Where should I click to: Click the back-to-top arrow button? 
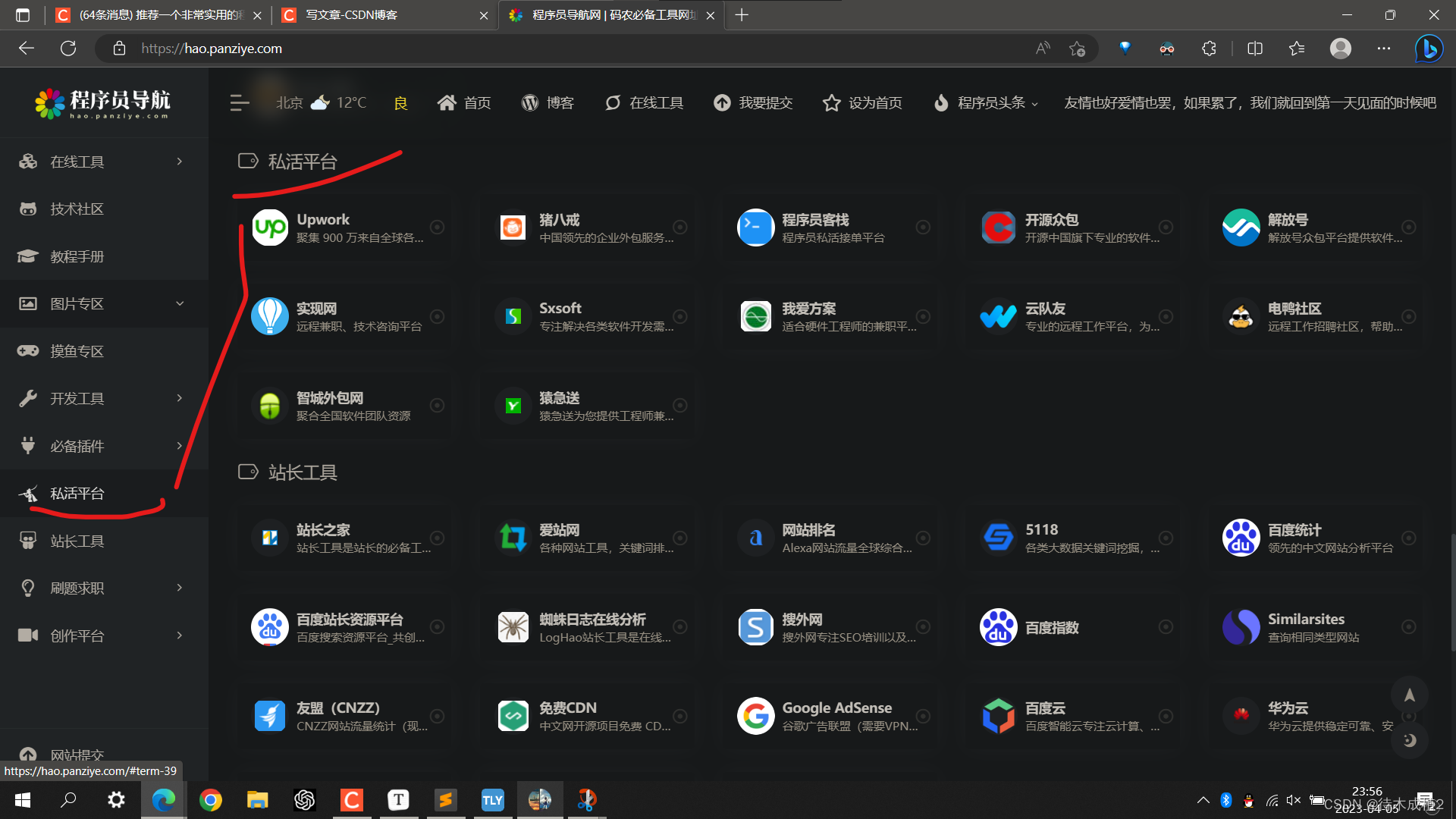click(1409, 695)
